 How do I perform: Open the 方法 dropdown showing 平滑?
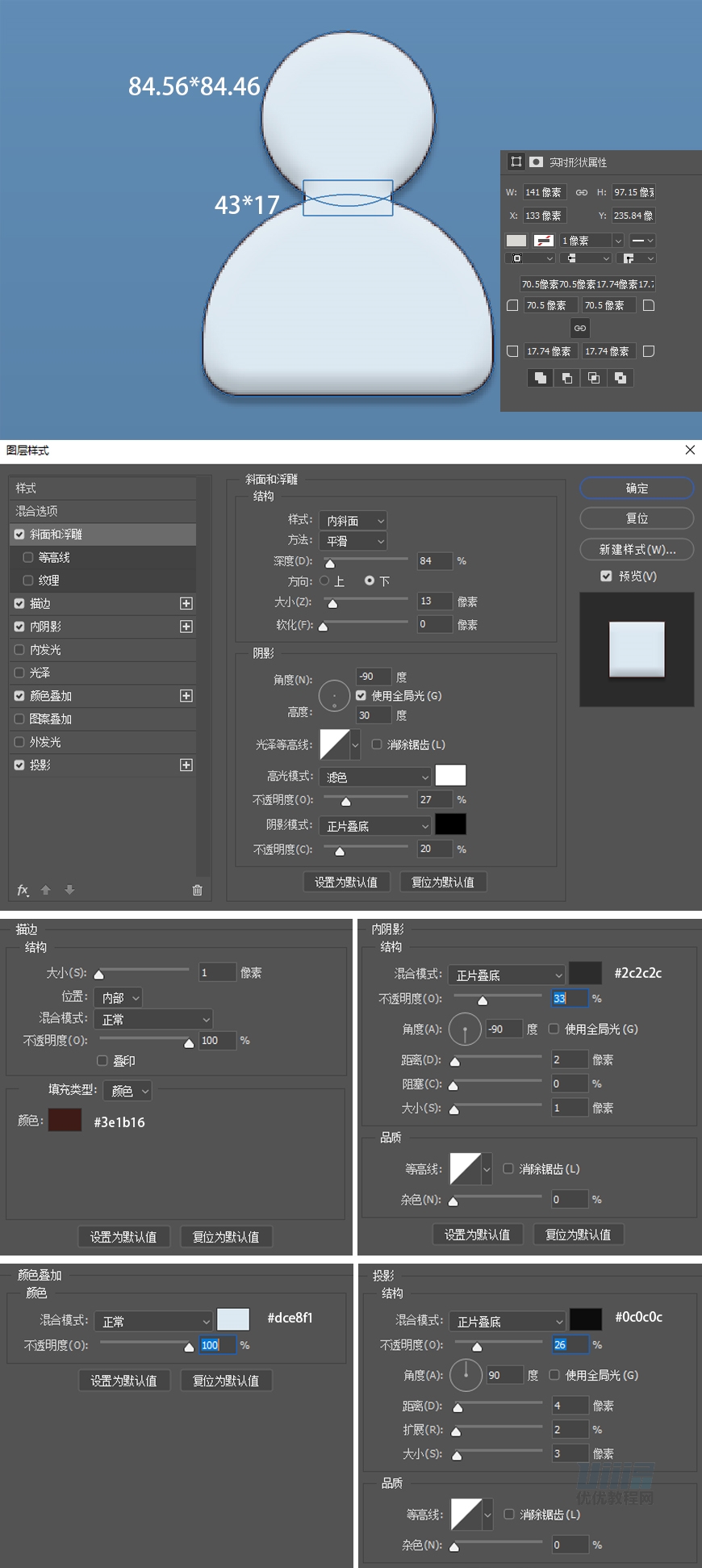pos(353,541)
